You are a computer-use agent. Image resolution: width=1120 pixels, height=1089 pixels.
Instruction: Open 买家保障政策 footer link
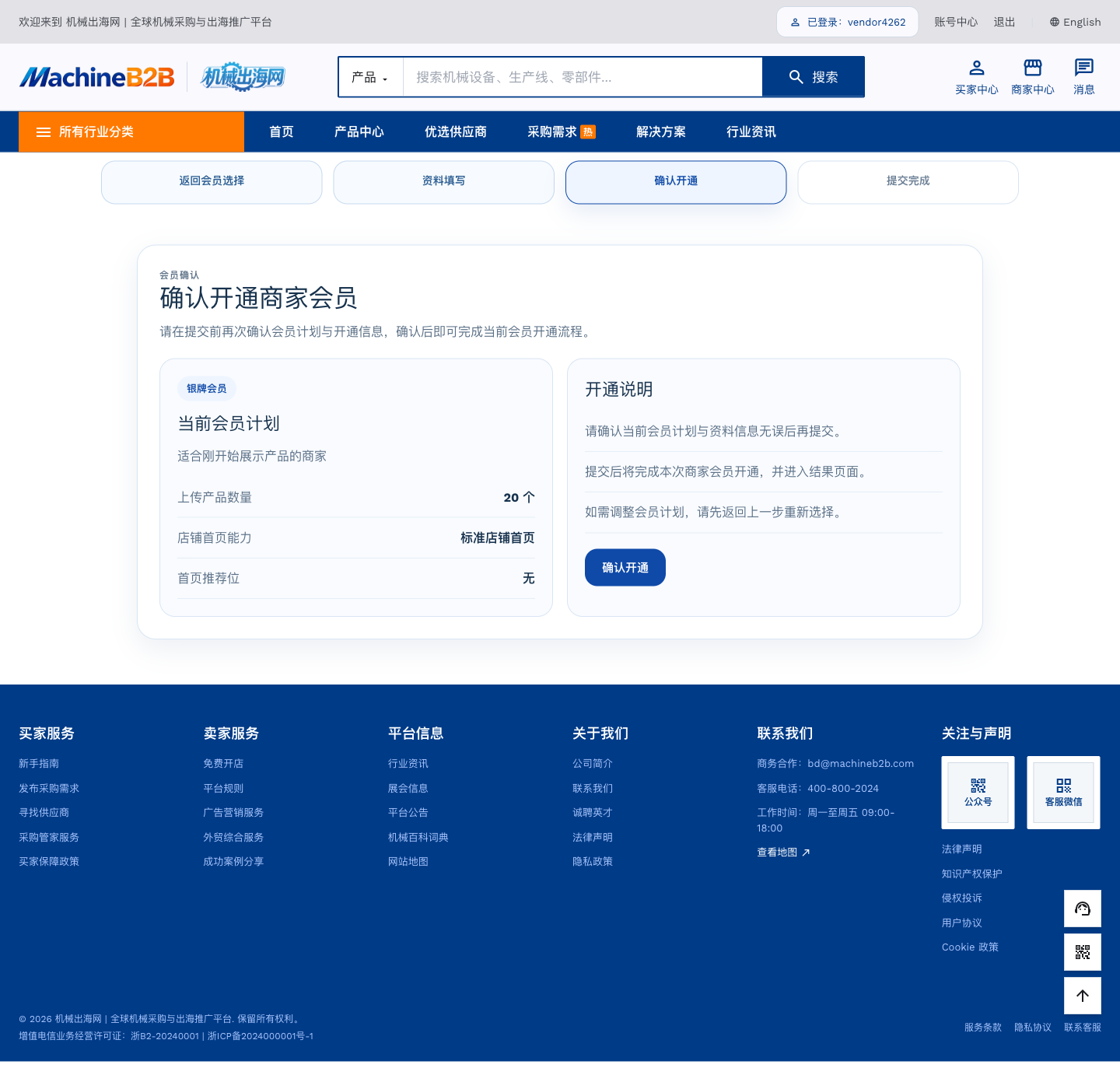coord(49,861)
